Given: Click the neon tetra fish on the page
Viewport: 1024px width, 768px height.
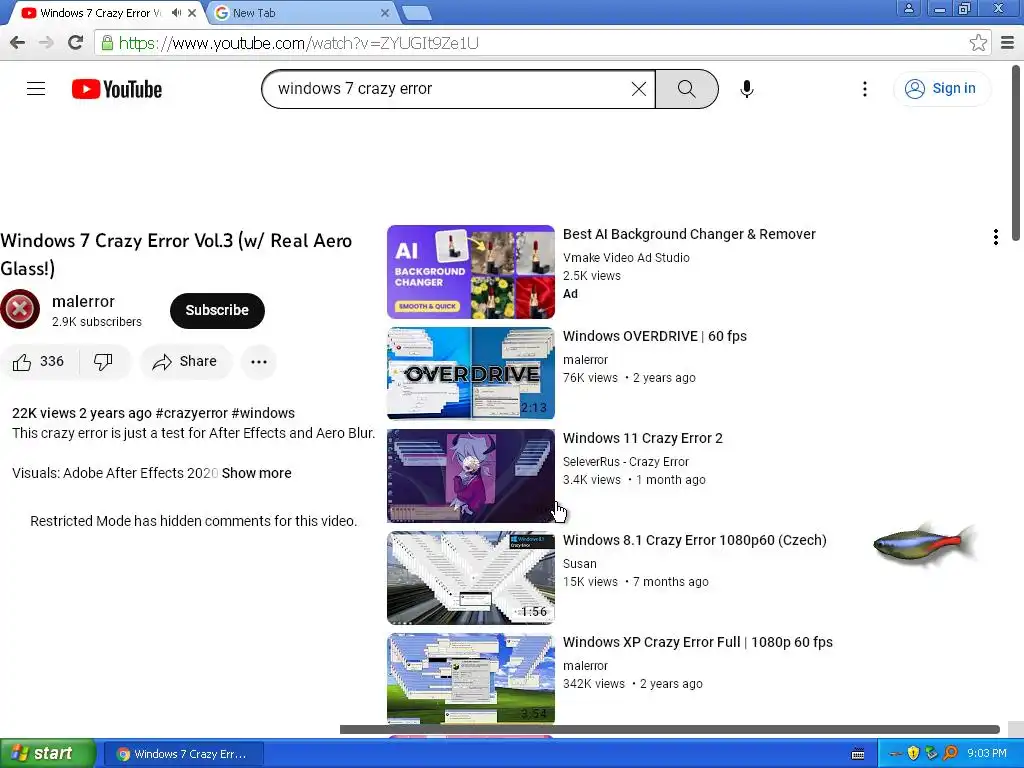Looking at the screenshot, I should [925, 543].
